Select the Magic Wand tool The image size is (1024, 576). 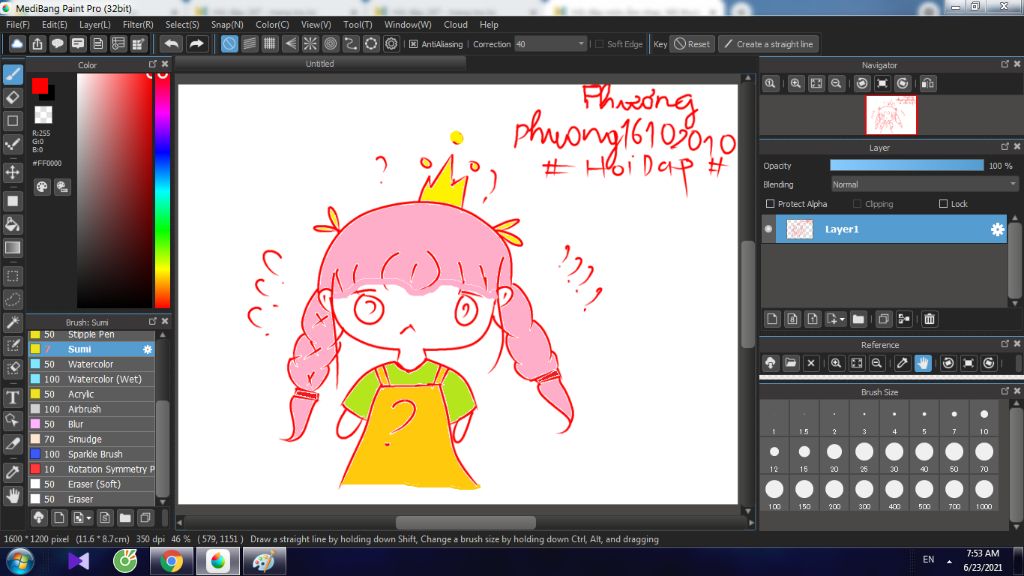12,323
